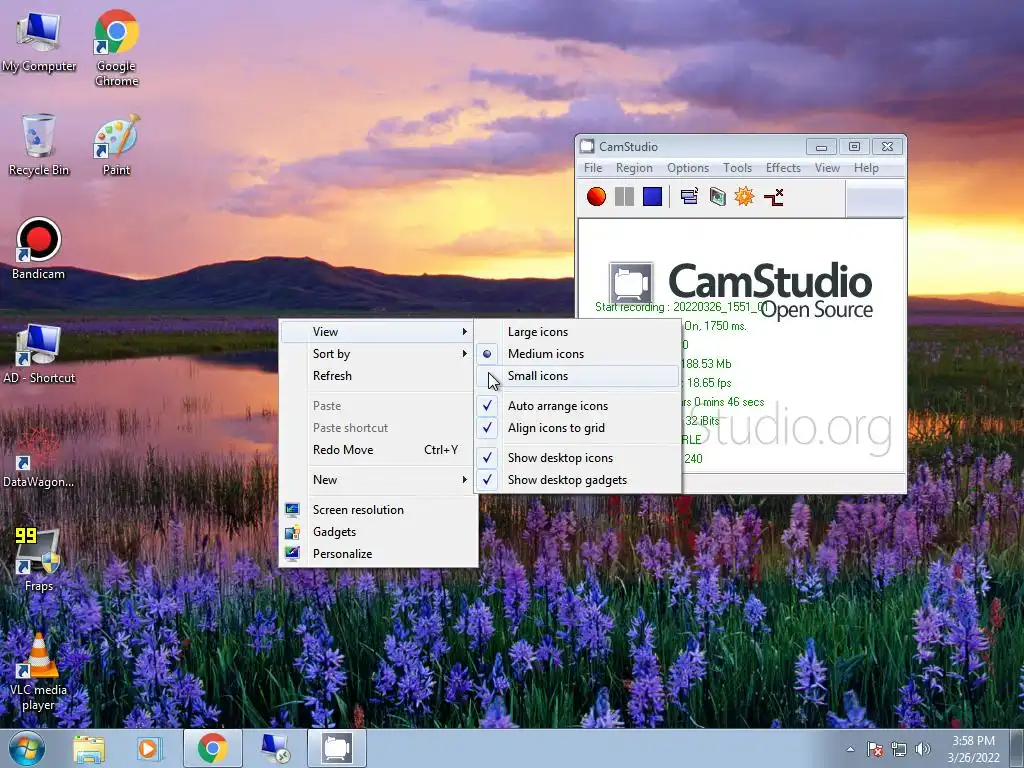Open Personalize from context menu

pos(377,554)
